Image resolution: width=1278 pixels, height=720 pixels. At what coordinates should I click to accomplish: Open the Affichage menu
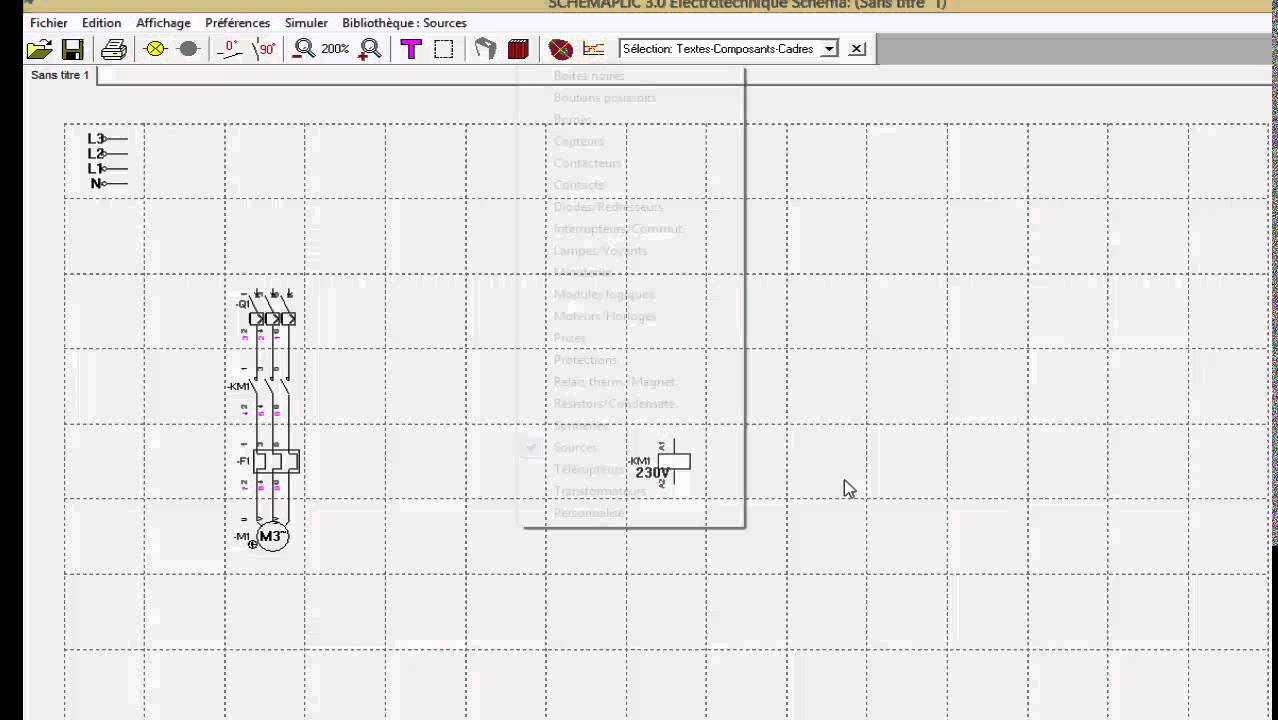pos(163,23)
